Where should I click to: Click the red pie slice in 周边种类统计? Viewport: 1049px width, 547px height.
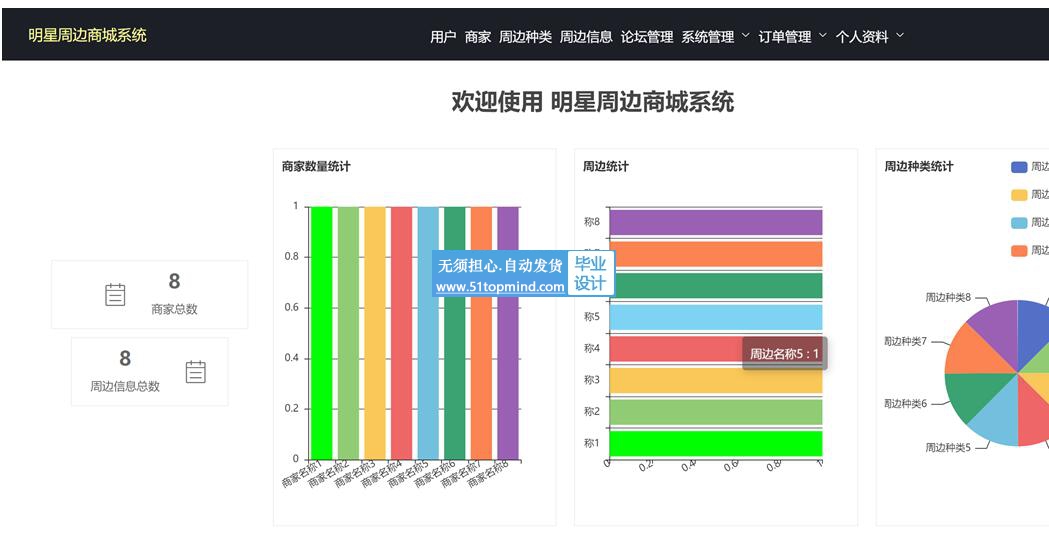[x=1034, y=418]
